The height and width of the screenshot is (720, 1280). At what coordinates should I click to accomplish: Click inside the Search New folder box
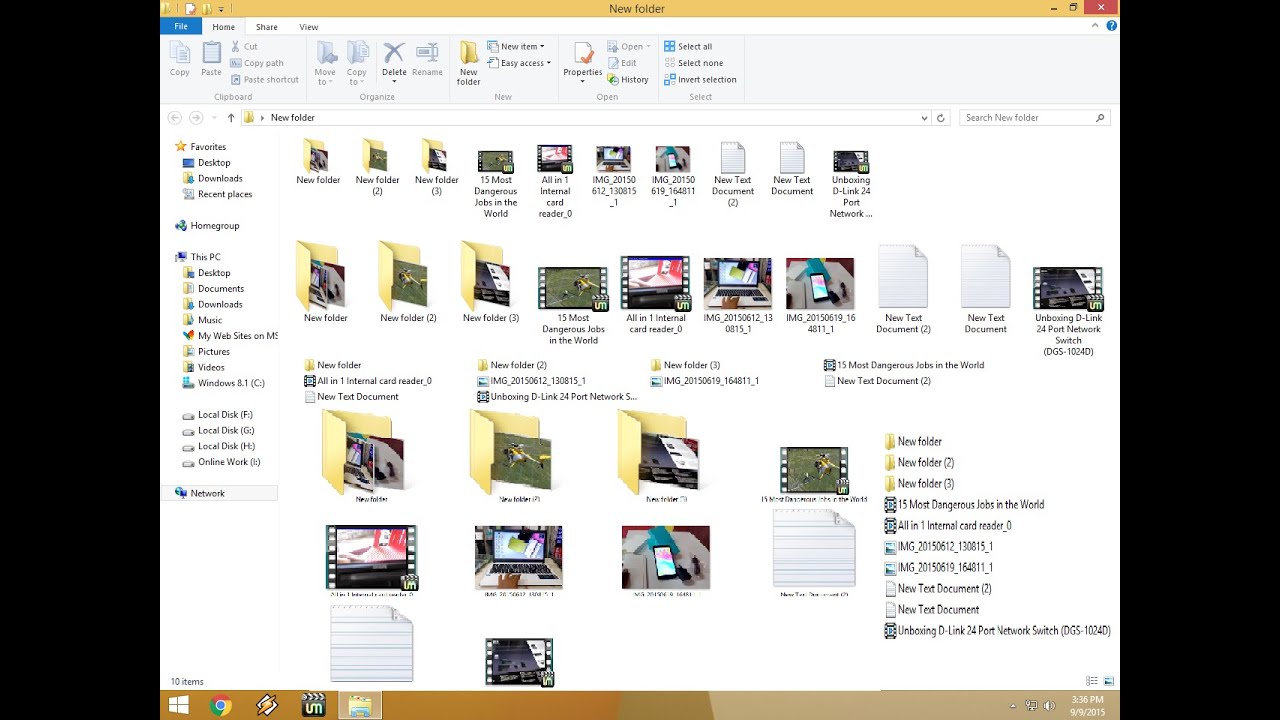click(x=1030, y=117)
